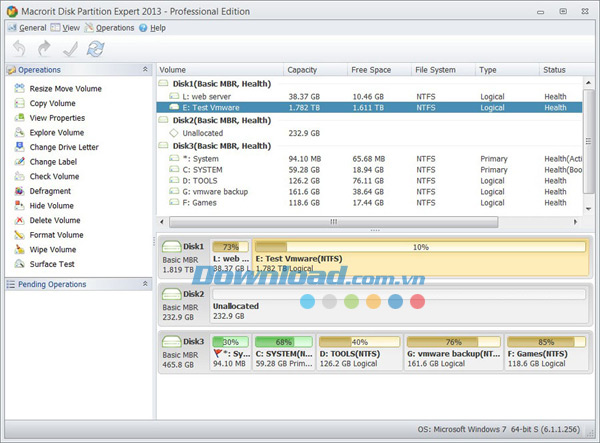Image resolution: width=600 pixels, height=443 pixels.
Task: Click the Redo toolbar arrow
Action: click(x=44, y=49)
